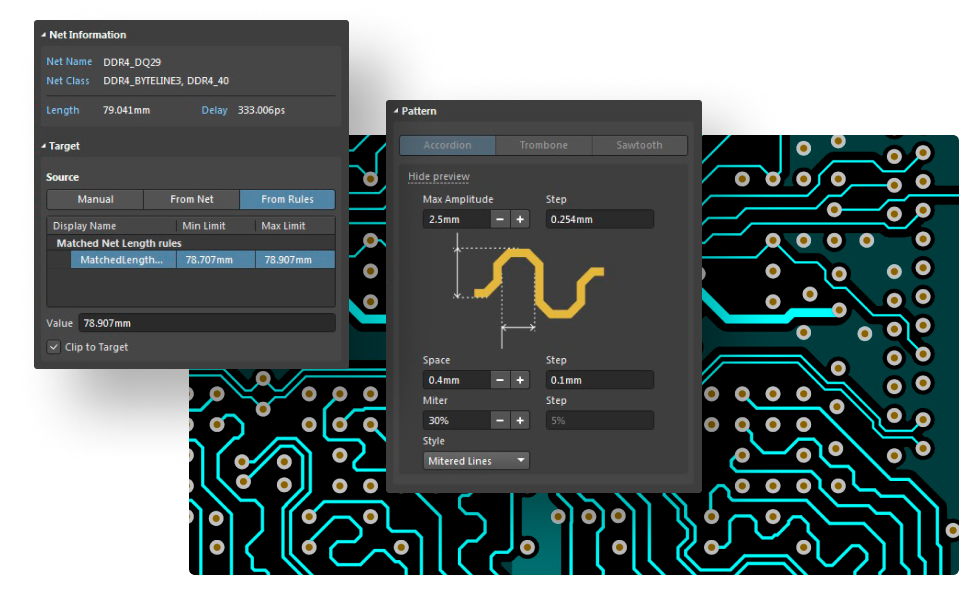Viewport: 959px width, 600px height.
Task: Click the accordion pattern preview image
Action: click(x=530, y=285)
